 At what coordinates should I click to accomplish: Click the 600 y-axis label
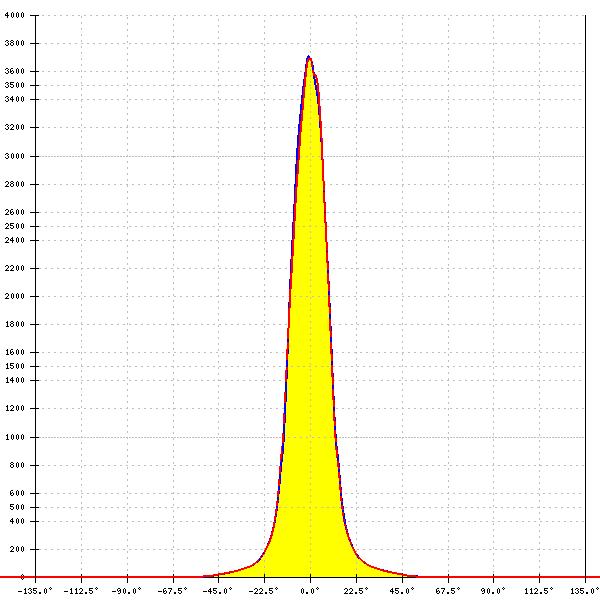[17, 493]
